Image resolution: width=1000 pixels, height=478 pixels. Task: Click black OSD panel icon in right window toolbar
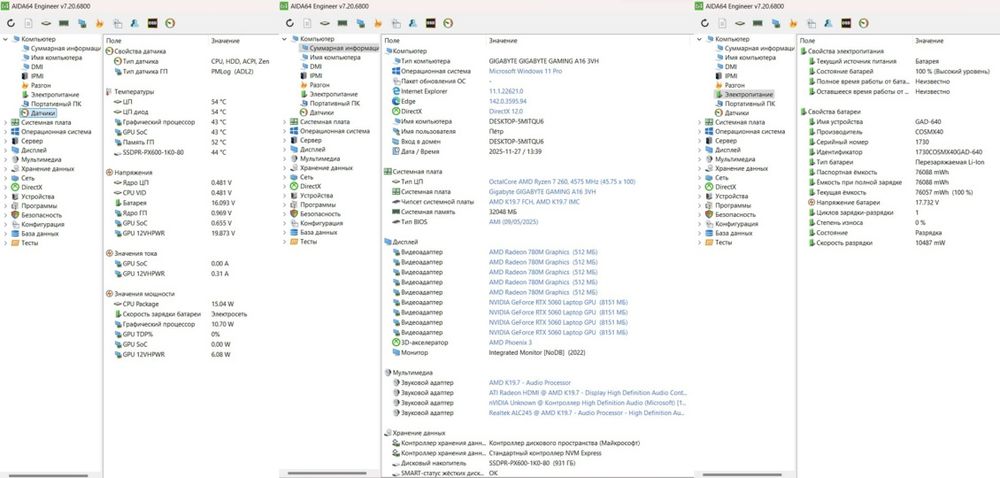[x=846, y=23]
